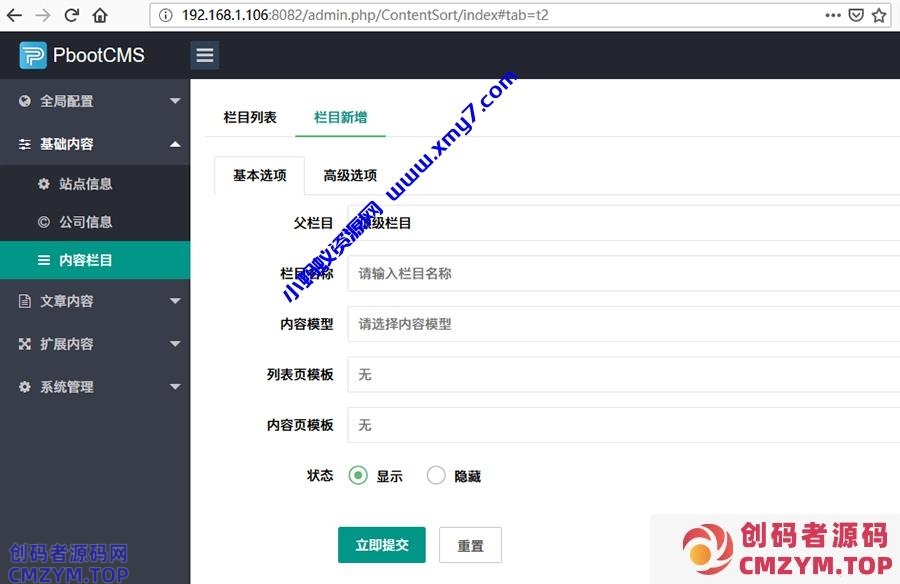Select the 隐藏 status radio button
900x584 pixels.
click(x=436, y=476)
